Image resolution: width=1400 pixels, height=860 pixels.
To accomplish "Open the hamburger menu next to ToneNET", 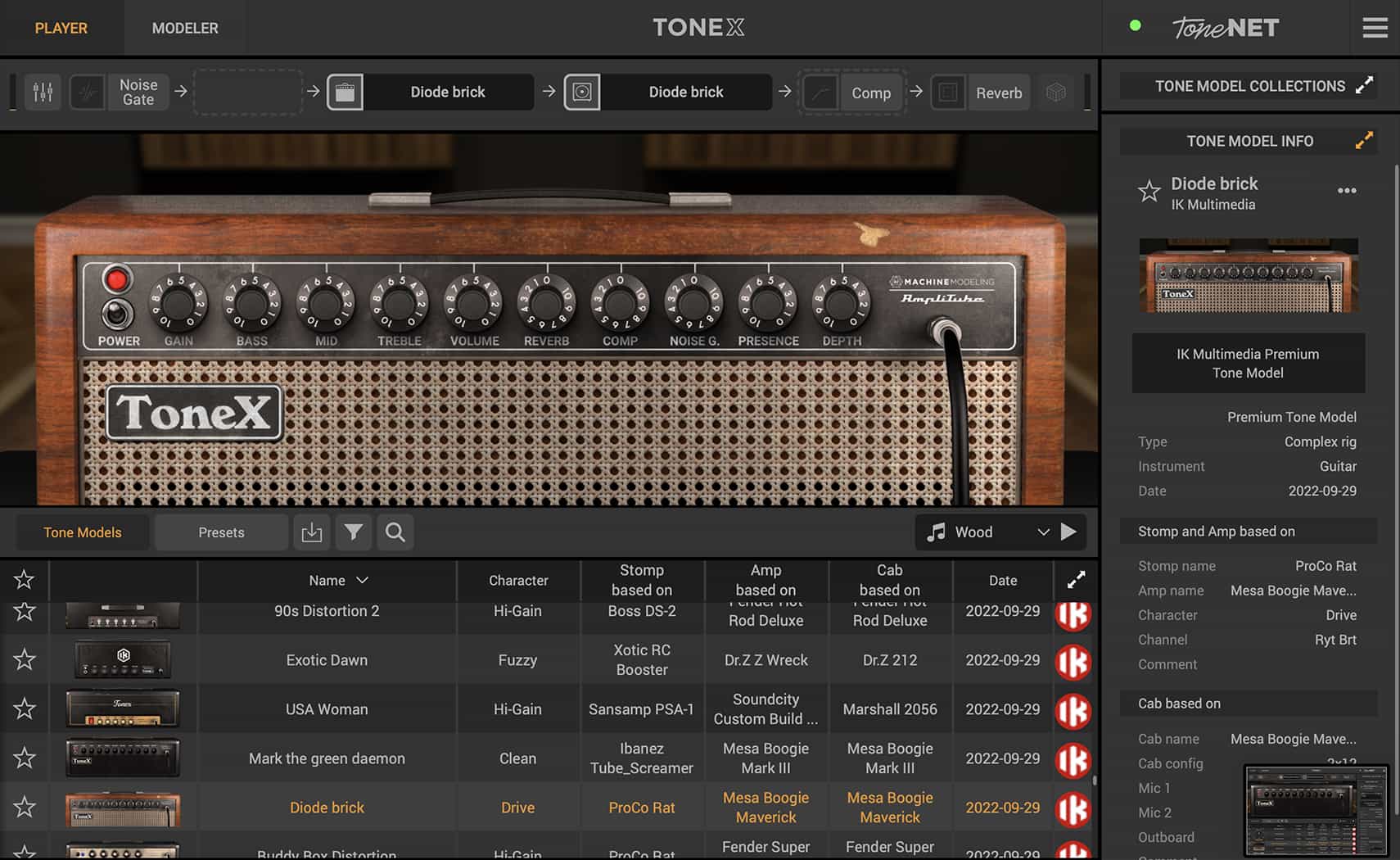I will point(1375,27).
